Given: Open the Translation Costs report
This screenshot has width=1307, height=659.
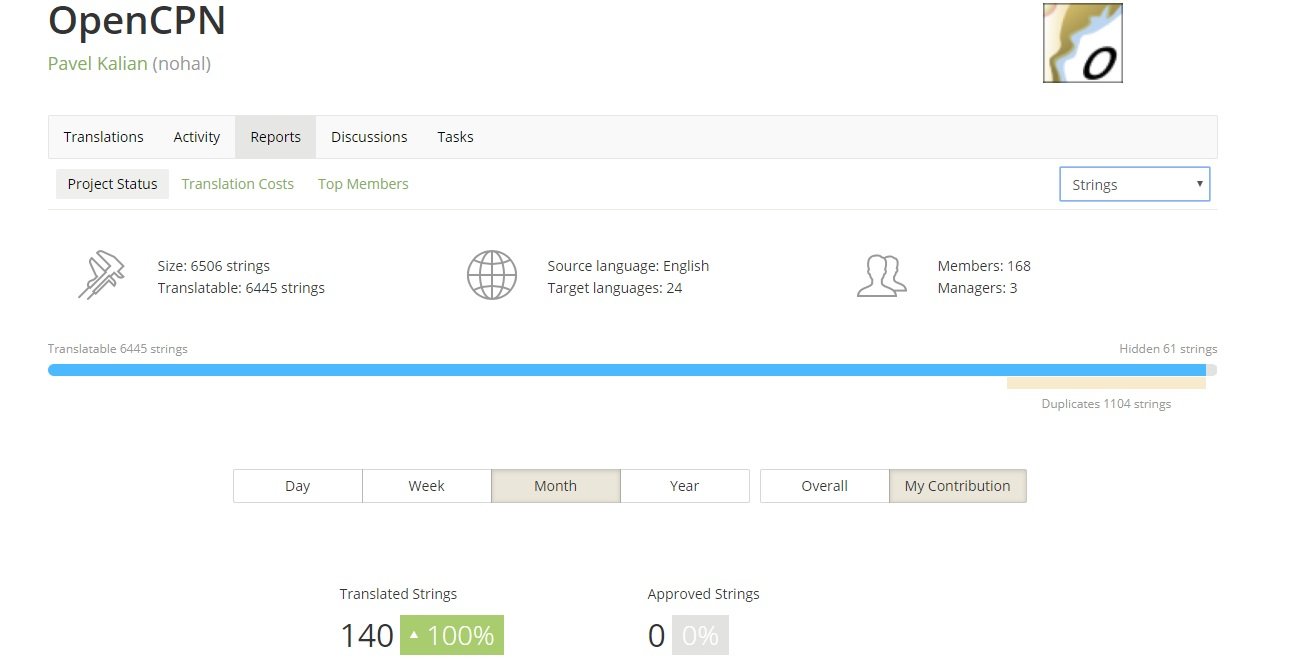Looking at the screenshot, I should (x=238, y=184).
